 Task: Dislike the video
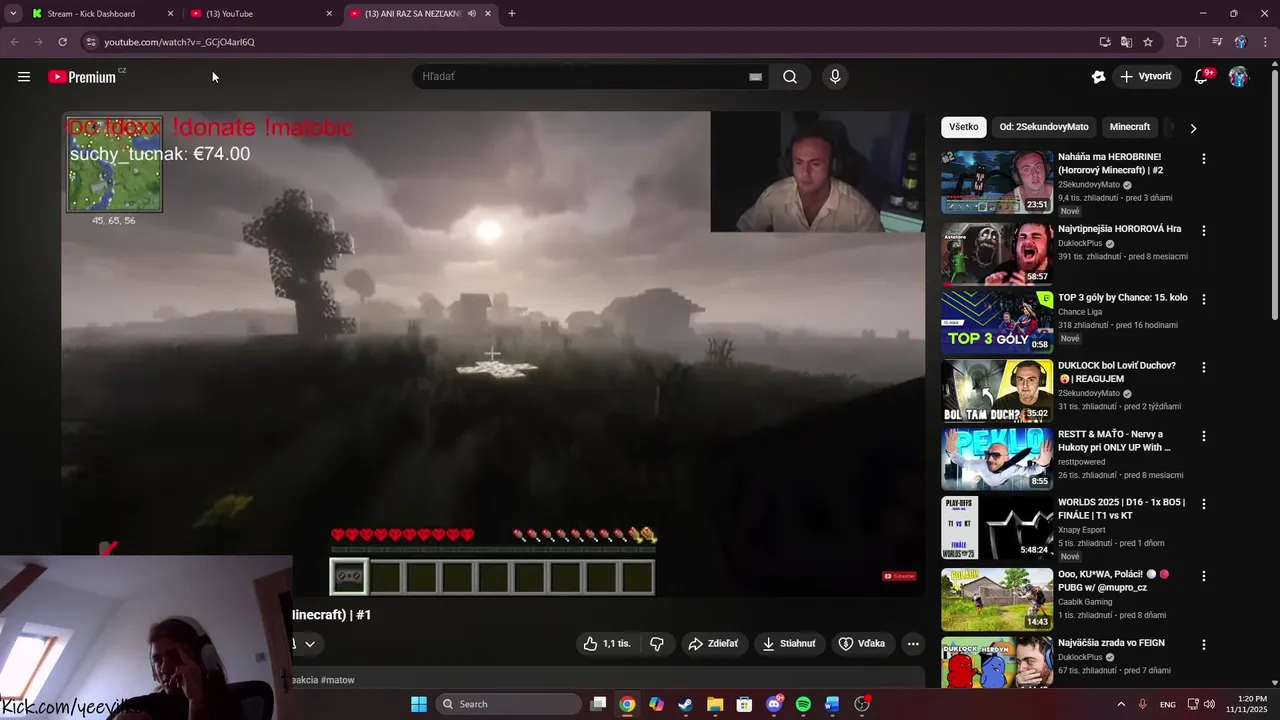[x=657, y=644]
